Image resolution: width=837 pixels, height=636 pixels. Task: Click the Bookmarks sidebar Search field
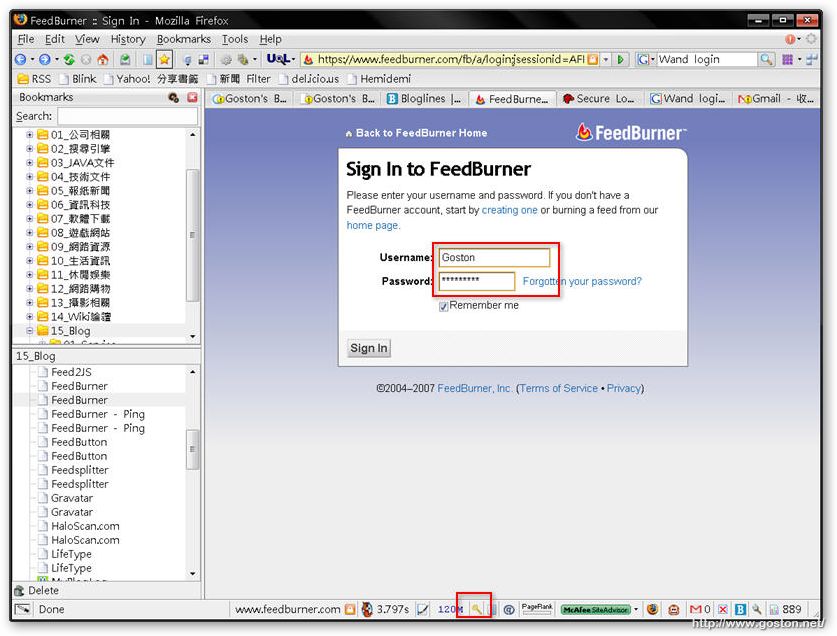(127, 116)
